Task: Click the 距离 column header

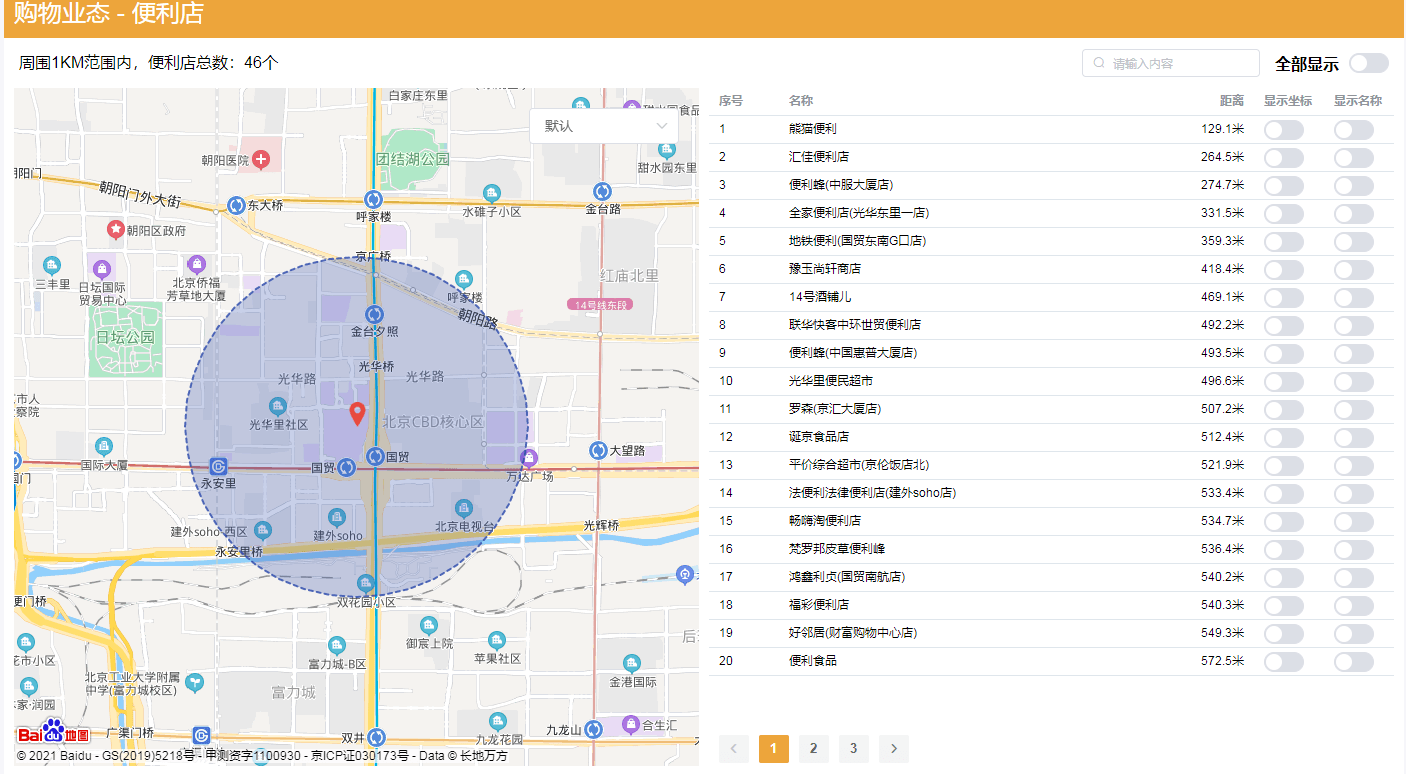Action: click(x=1232, y=101)
